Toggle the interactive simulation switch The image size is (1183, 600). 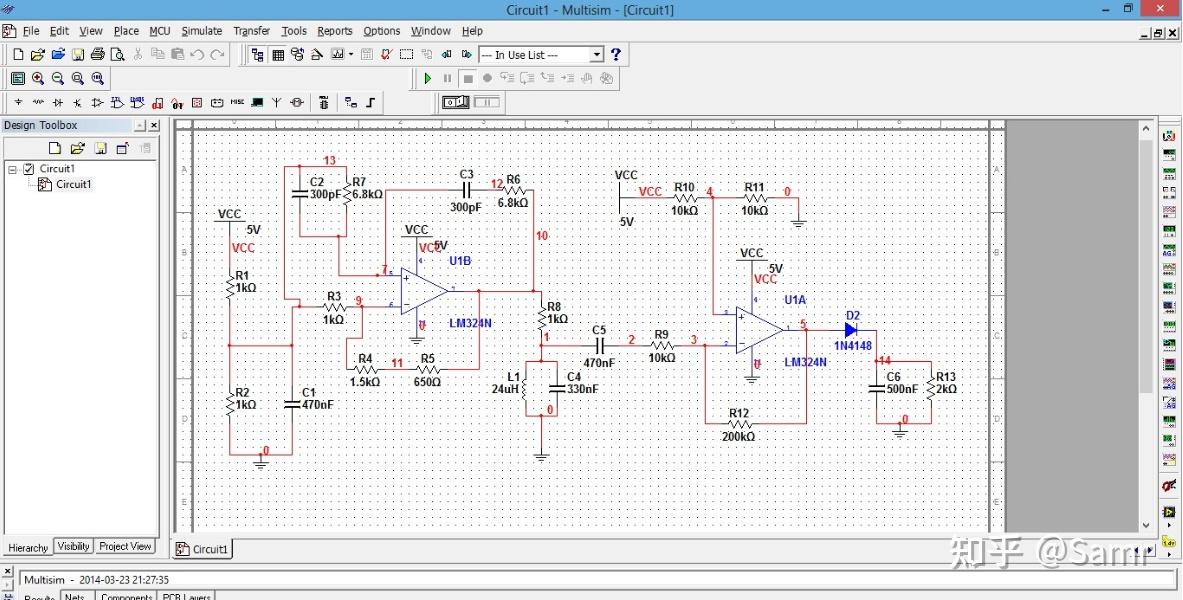pyautogui.click(x=456, y=102)
